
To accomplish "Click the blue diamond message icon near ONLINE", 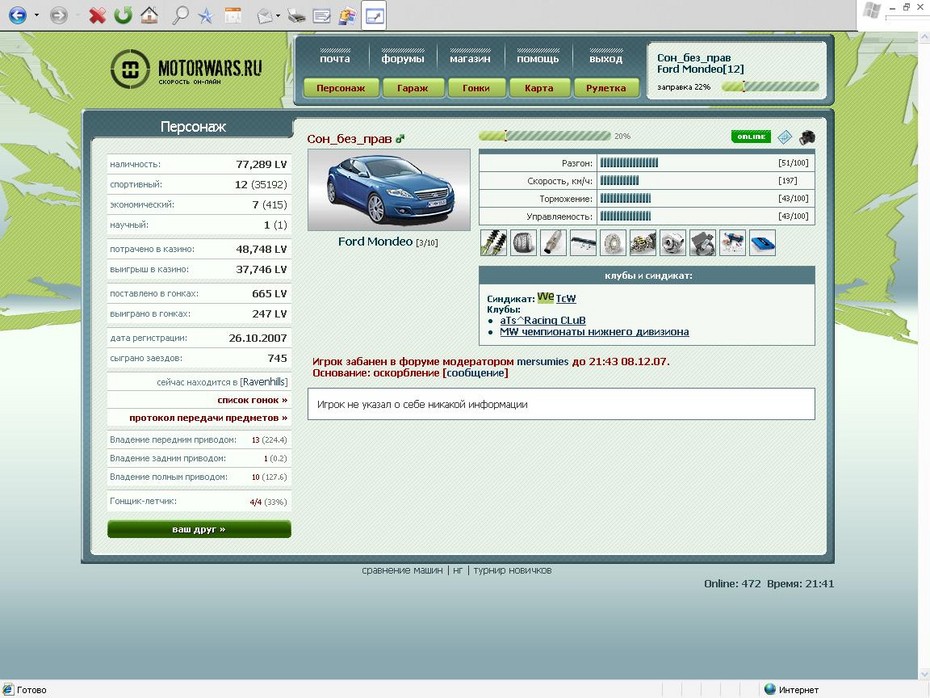I will click(785, 137).
